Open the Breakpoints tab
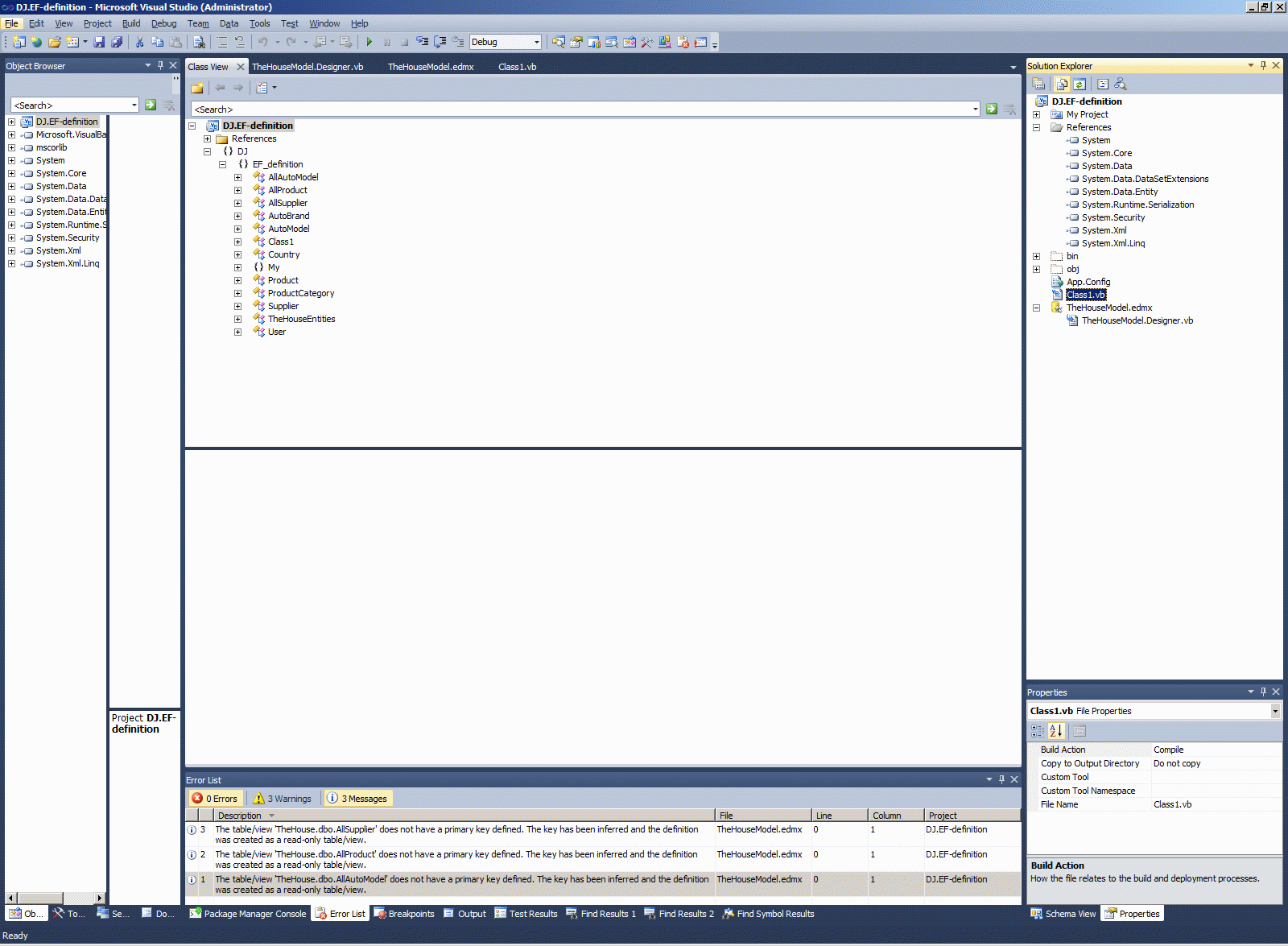This screenshot has height=946, width=1288. pos(404,914)
